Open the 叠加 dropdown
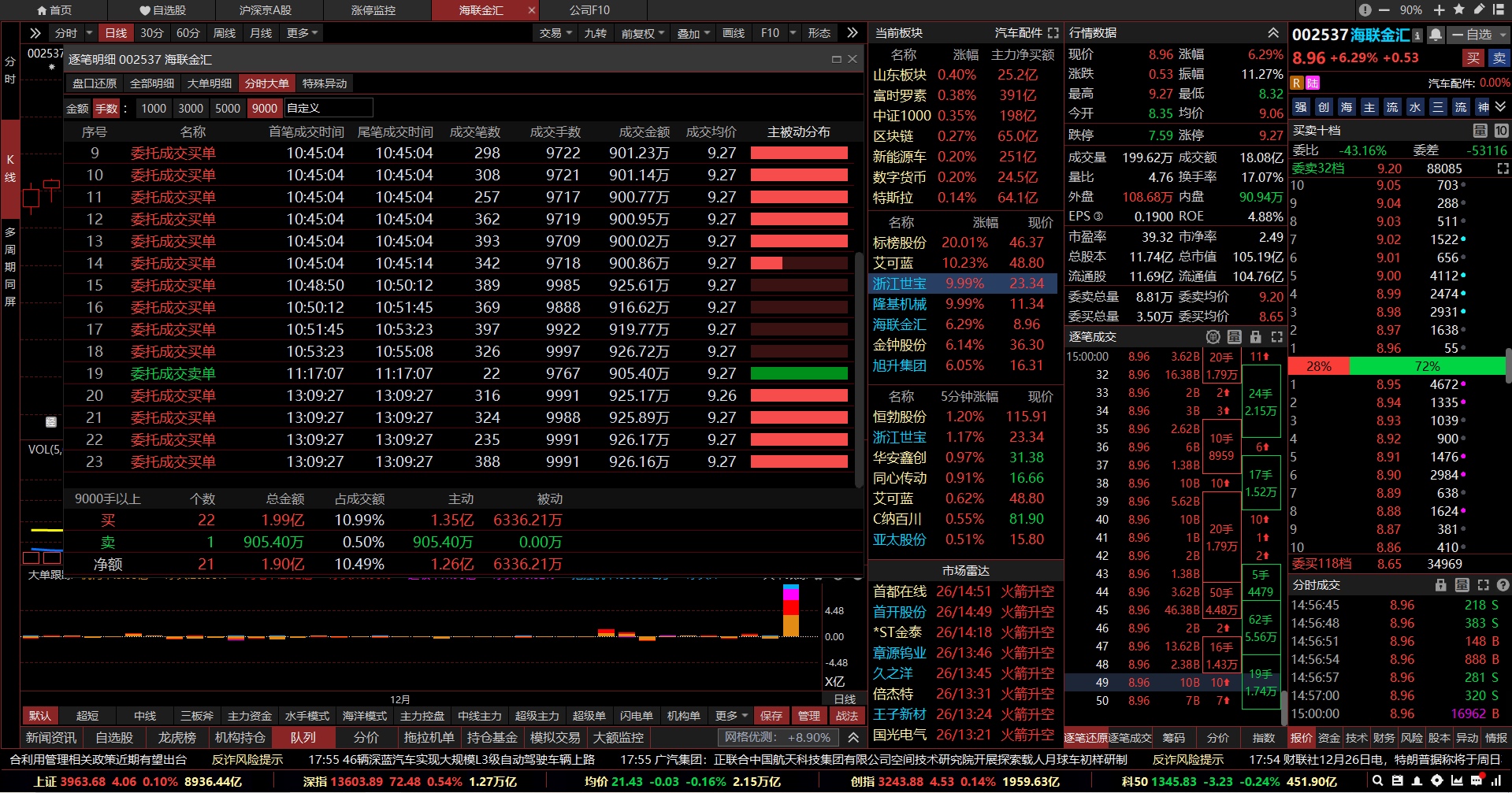This screenshot has width=1512, height=793. (x=693, y=33)
